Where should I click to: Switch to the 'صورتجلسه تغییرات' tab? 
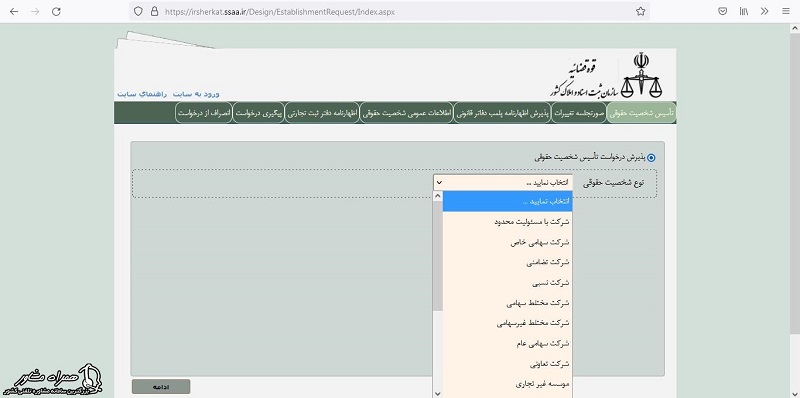pyautogui.click(x=580, y=113)
